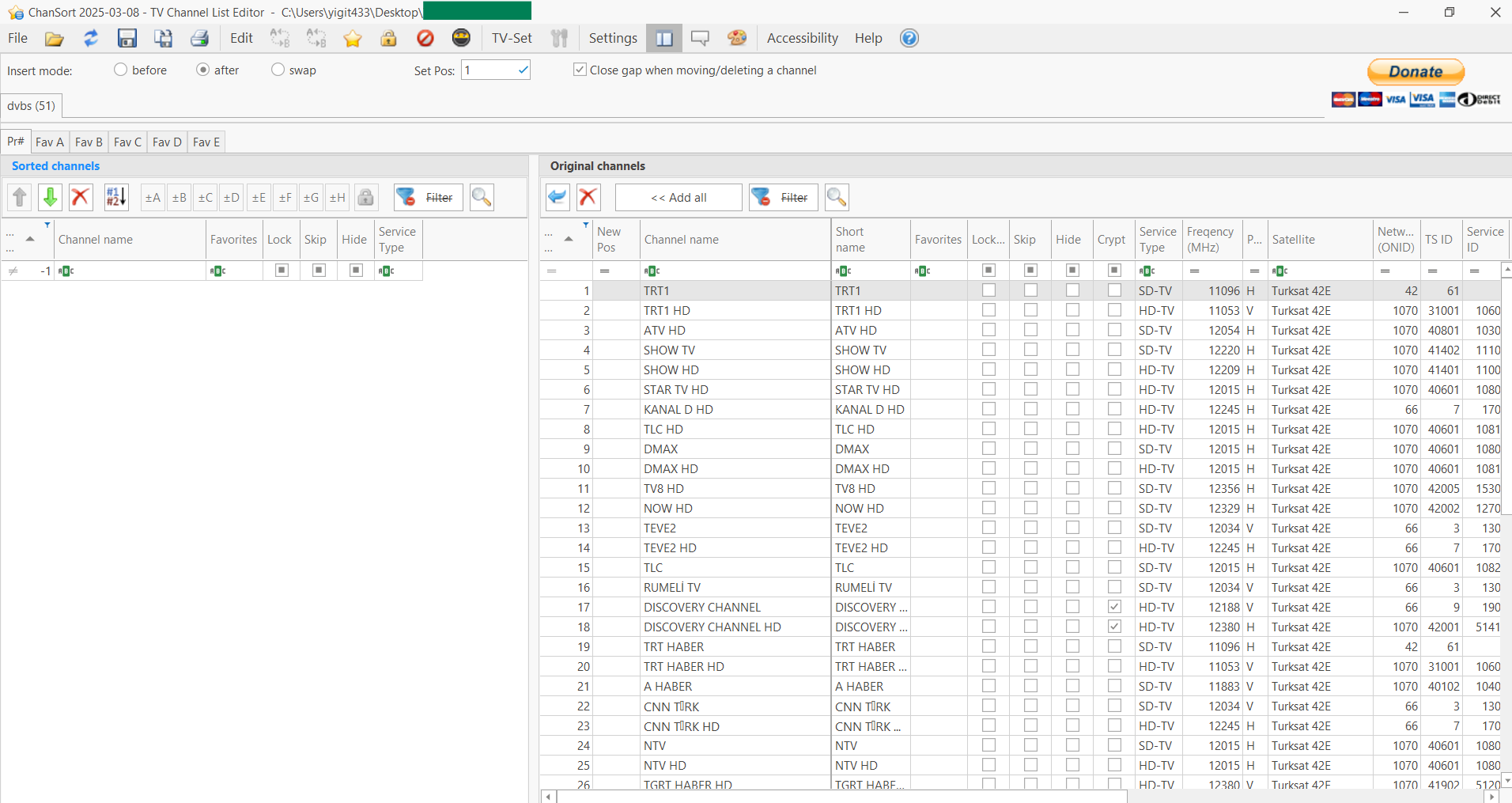Click the ±H favorites button

point(338,197)
